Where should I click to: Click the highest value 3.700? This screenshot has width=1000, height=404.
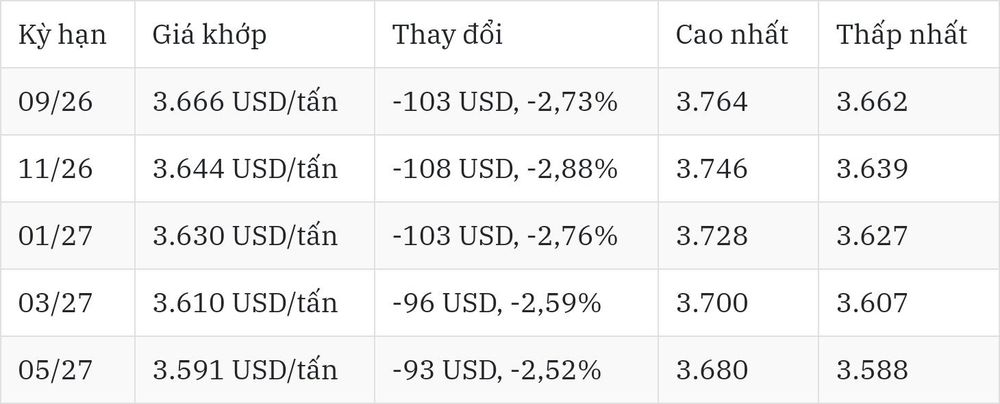tap(712, 303)
